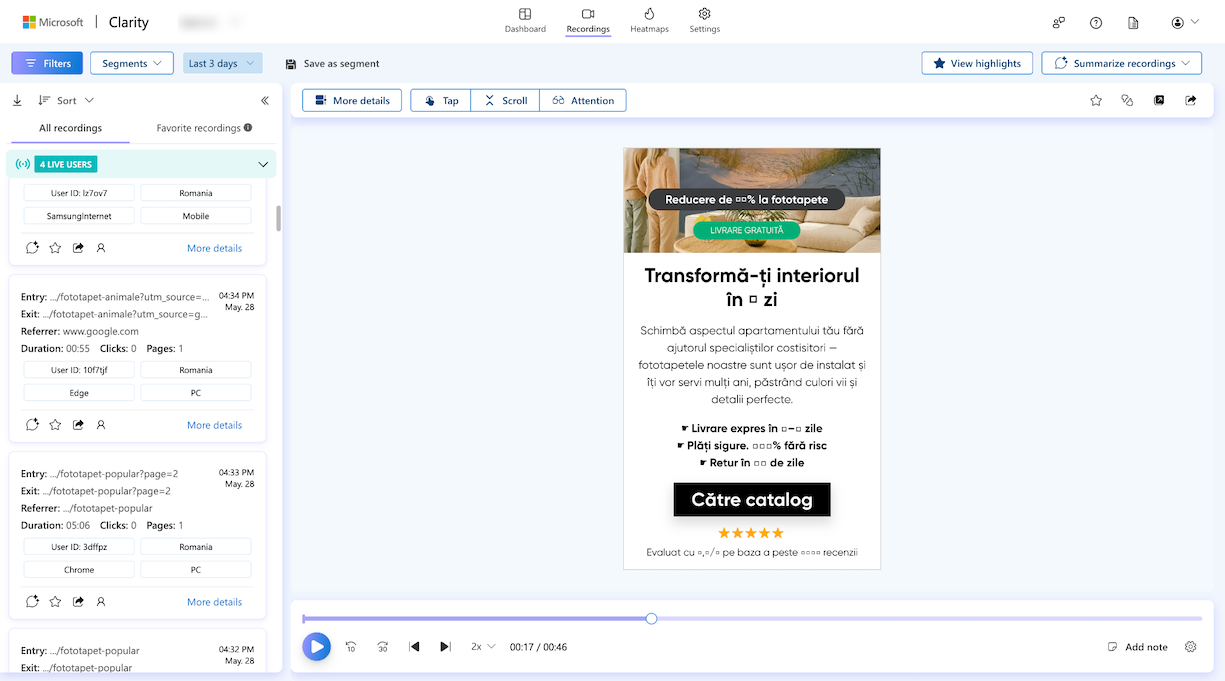
Task: Click the live users broadcast icon
Action: [23, 164]
